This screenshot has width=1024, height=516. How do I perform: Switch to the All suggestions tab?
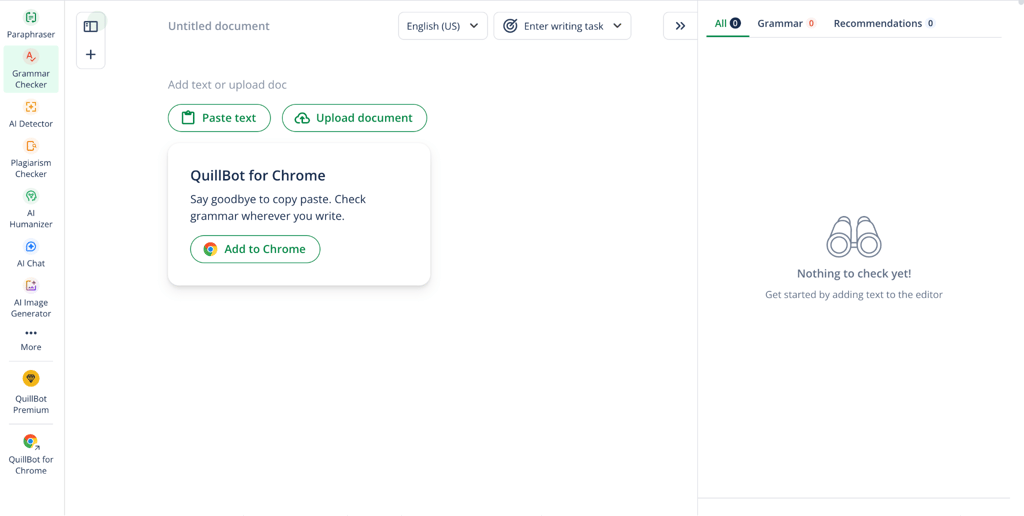click(728, 24)
